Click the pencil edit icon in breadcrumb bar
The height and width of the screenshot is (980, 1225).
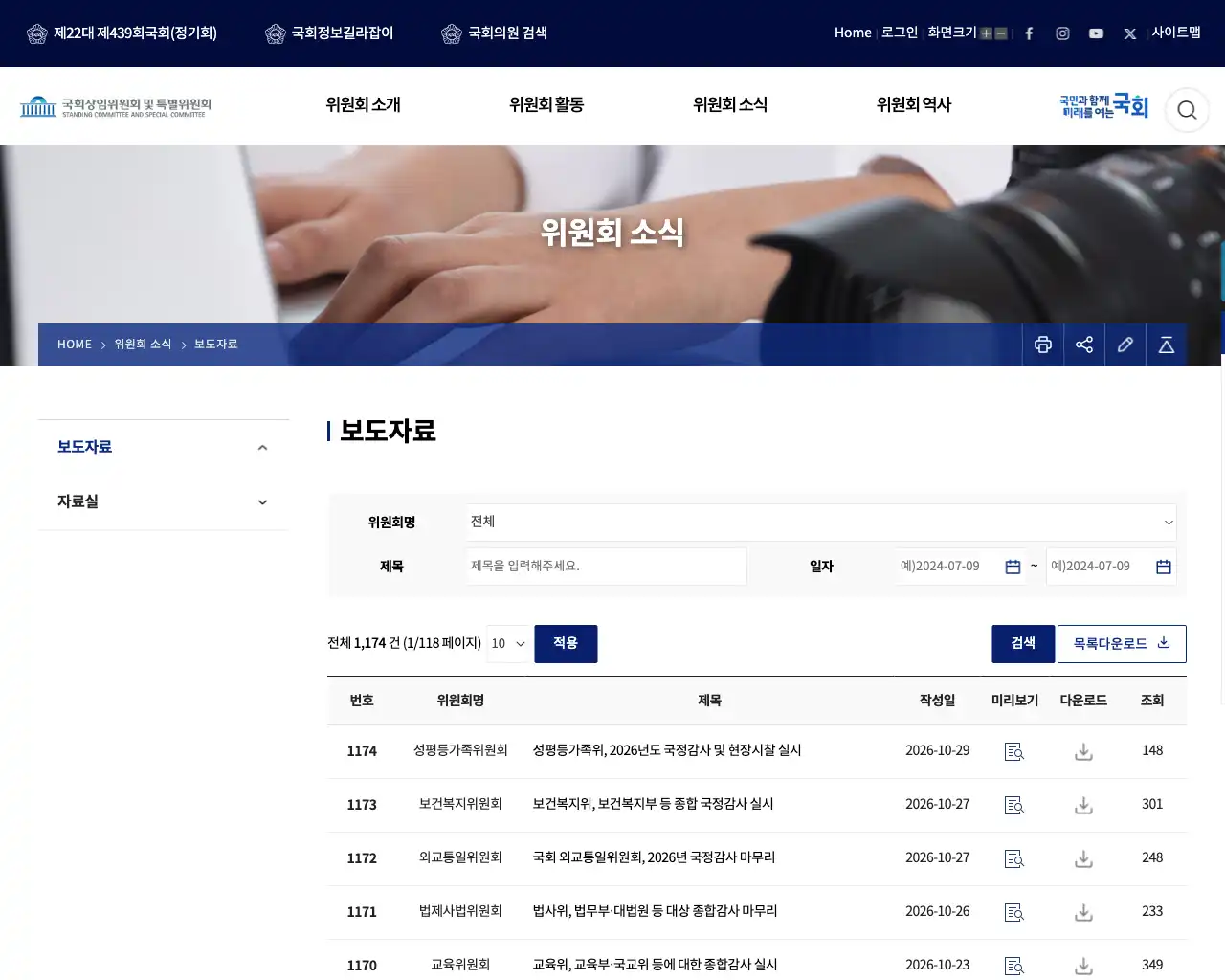click(1125, 345)
